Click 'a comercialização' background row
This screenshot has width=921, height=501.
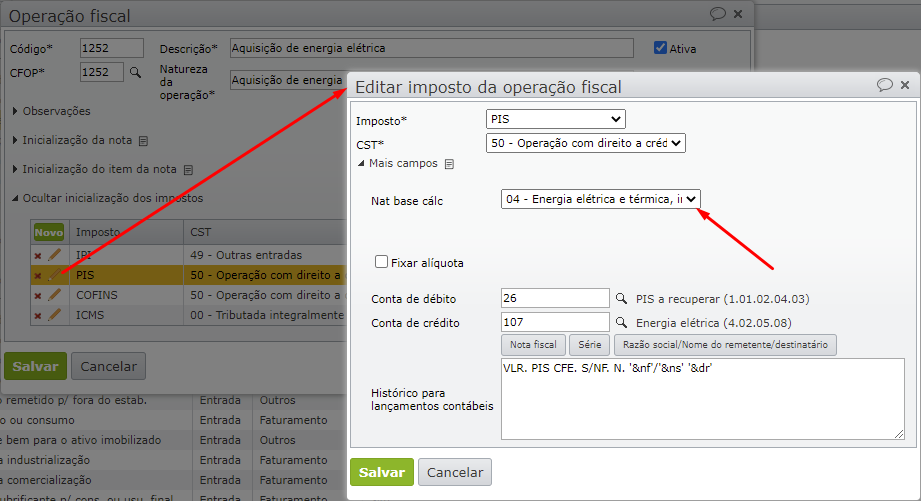pyautogui.click(x=46, y=480)
